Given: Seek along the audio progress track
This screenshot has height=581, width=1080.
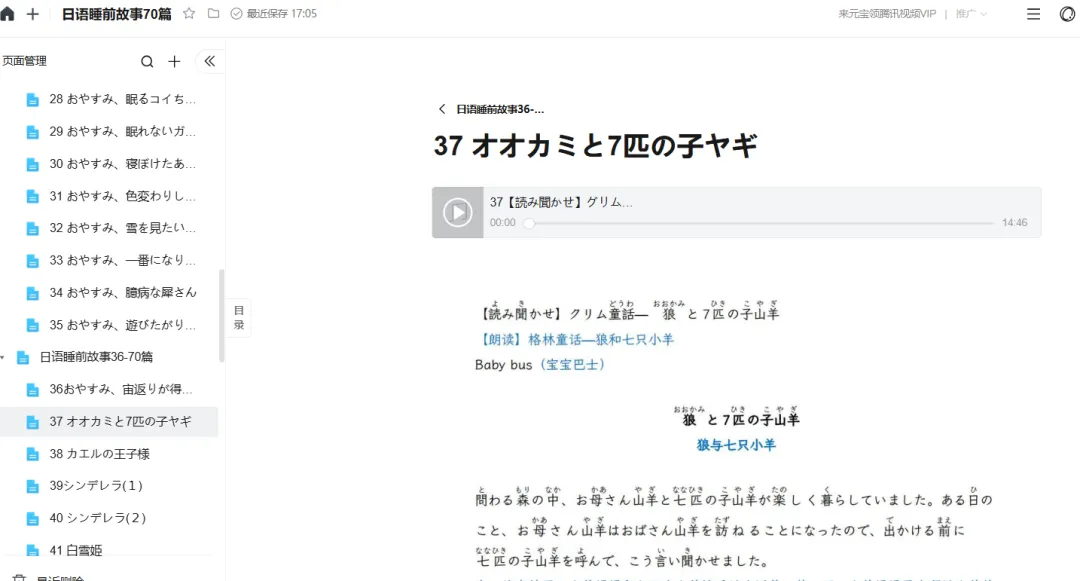Looking at the screenshot, I should point(761,223).
